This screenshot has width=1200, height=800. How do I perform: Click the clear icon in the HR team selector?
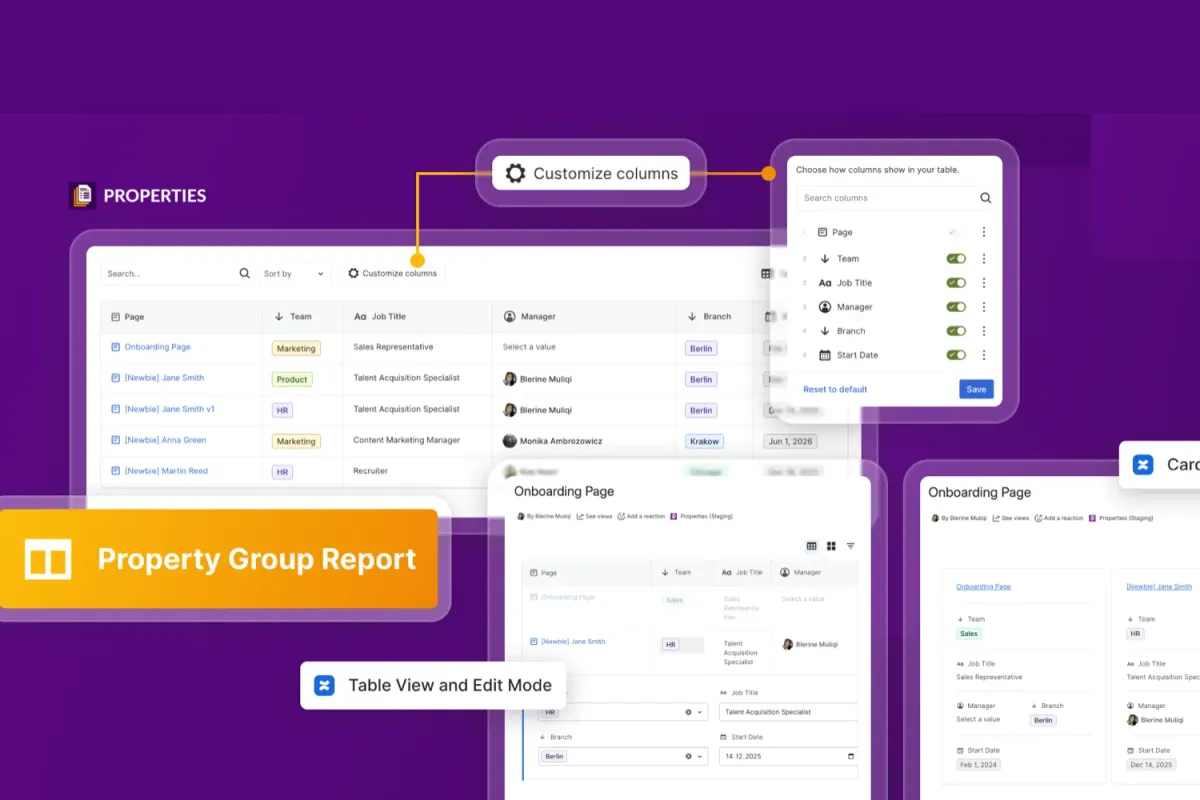[x=688, y=712]
